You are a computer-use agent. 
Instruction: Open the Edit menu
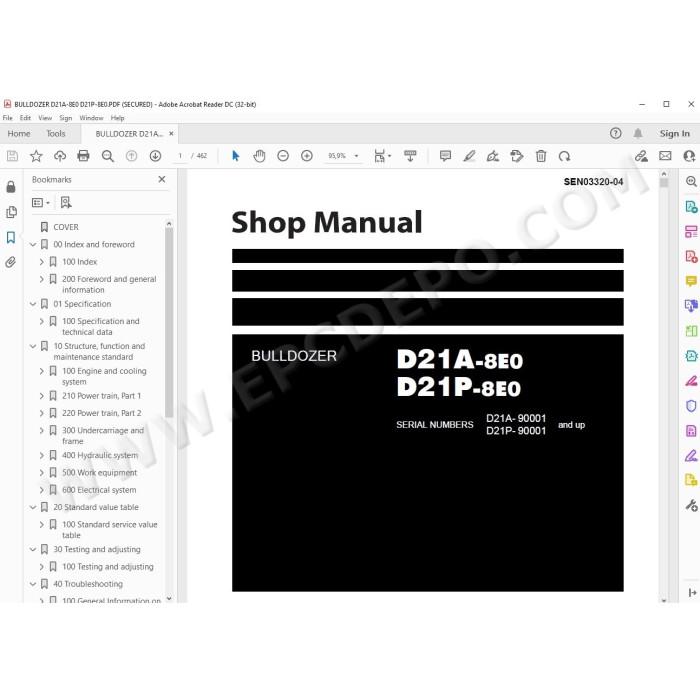(25, 118)
